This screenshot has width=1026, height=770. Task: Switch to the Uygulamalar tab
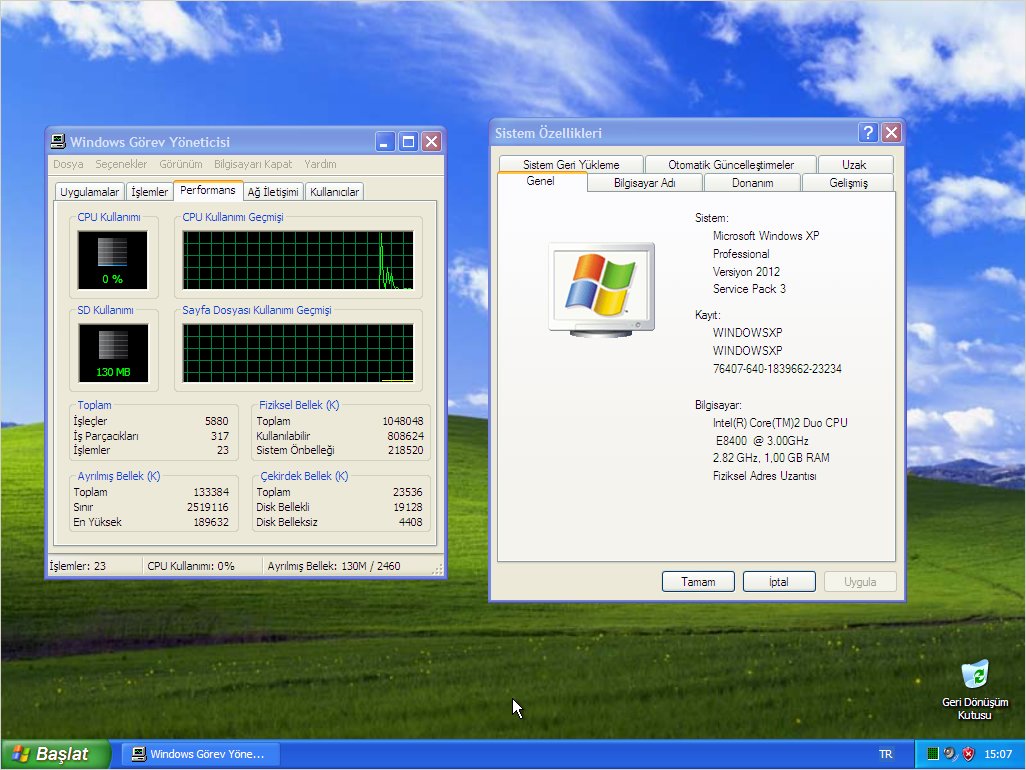click(x=90, y=192)
